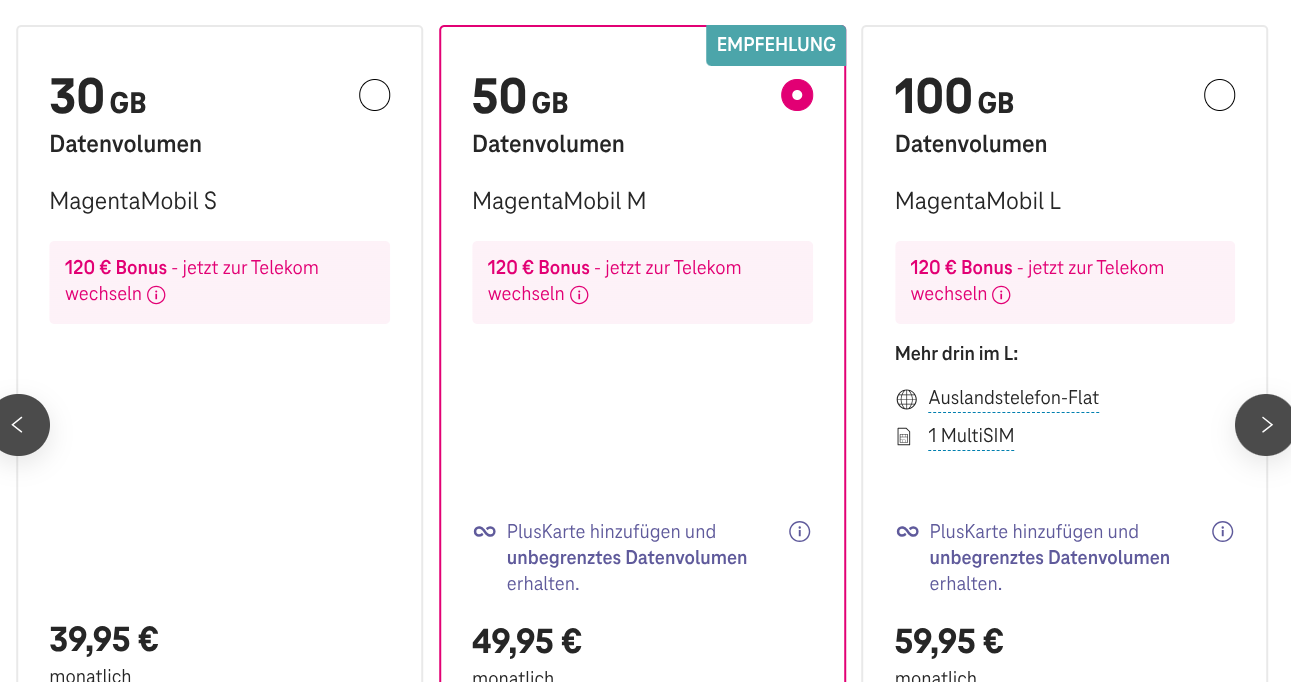
Task: Select the 30 GB MagentaMobil S radio button
Action: (x=374, y=96)
